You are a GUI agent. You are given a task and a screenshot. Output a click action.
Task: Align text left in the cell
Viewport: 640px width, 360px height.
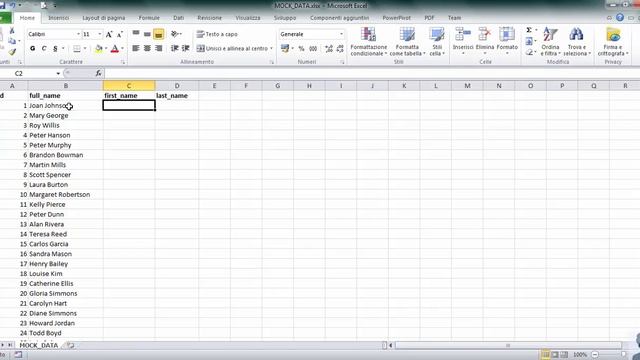(x=136, y=48)
